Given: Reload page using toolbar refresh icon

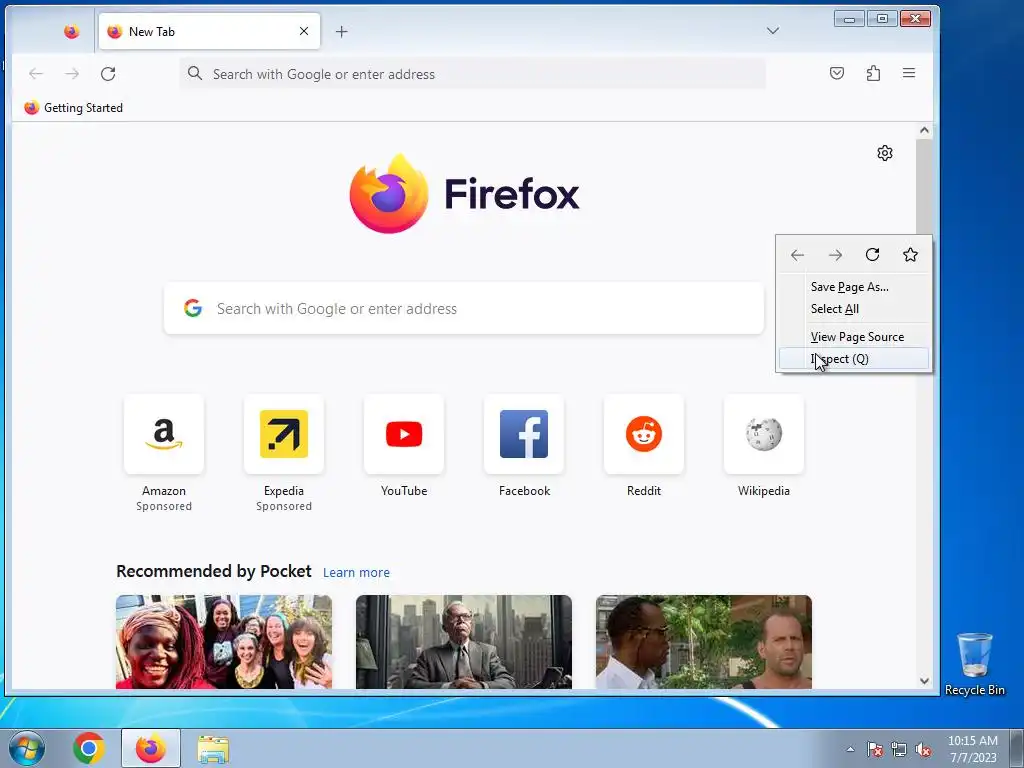Looking at the screenshot, I should pyautogui.click(x=108, y=74).
